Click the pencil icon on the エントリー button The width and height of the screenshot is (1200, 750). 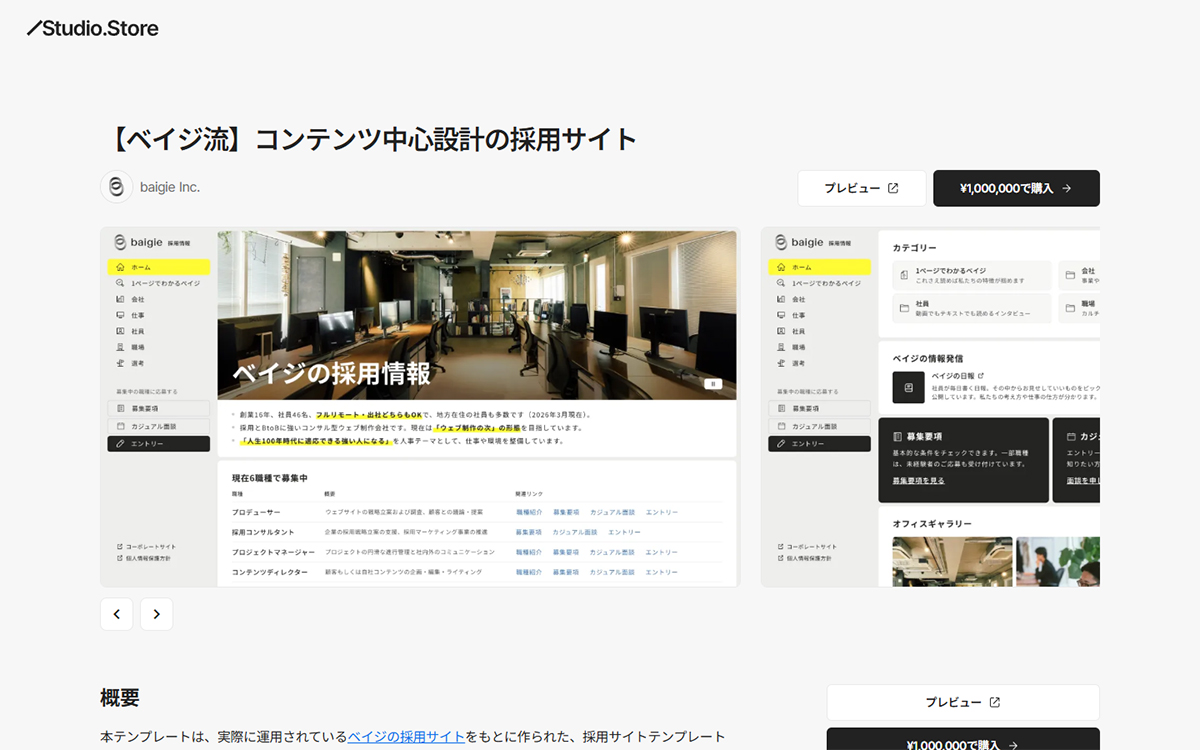click(120, 445)
